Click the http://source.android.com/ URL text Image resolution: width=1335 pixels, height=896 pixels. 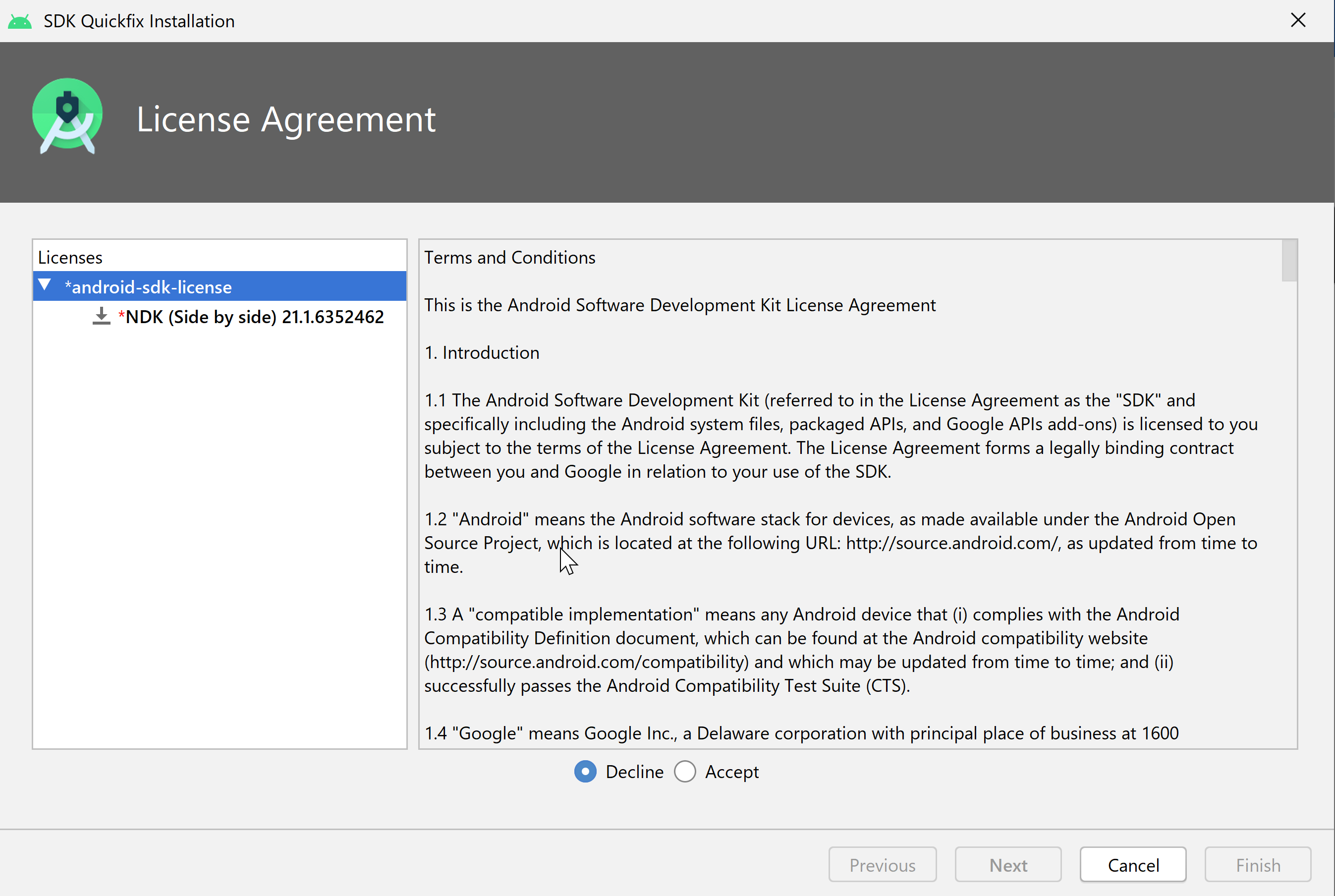pos(953,543)
